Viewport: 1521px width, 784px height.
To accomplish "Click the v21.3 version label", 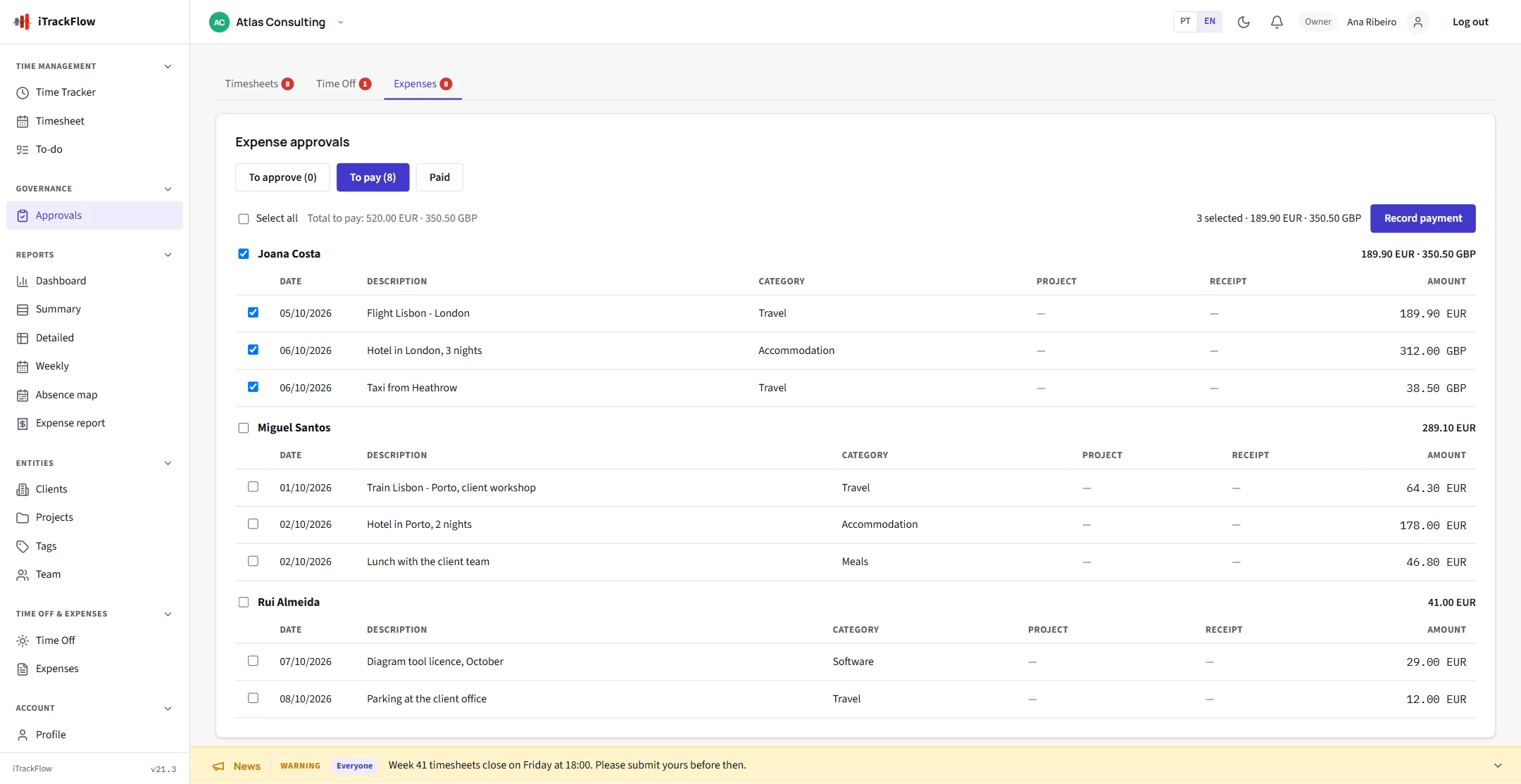I will 163,769.
